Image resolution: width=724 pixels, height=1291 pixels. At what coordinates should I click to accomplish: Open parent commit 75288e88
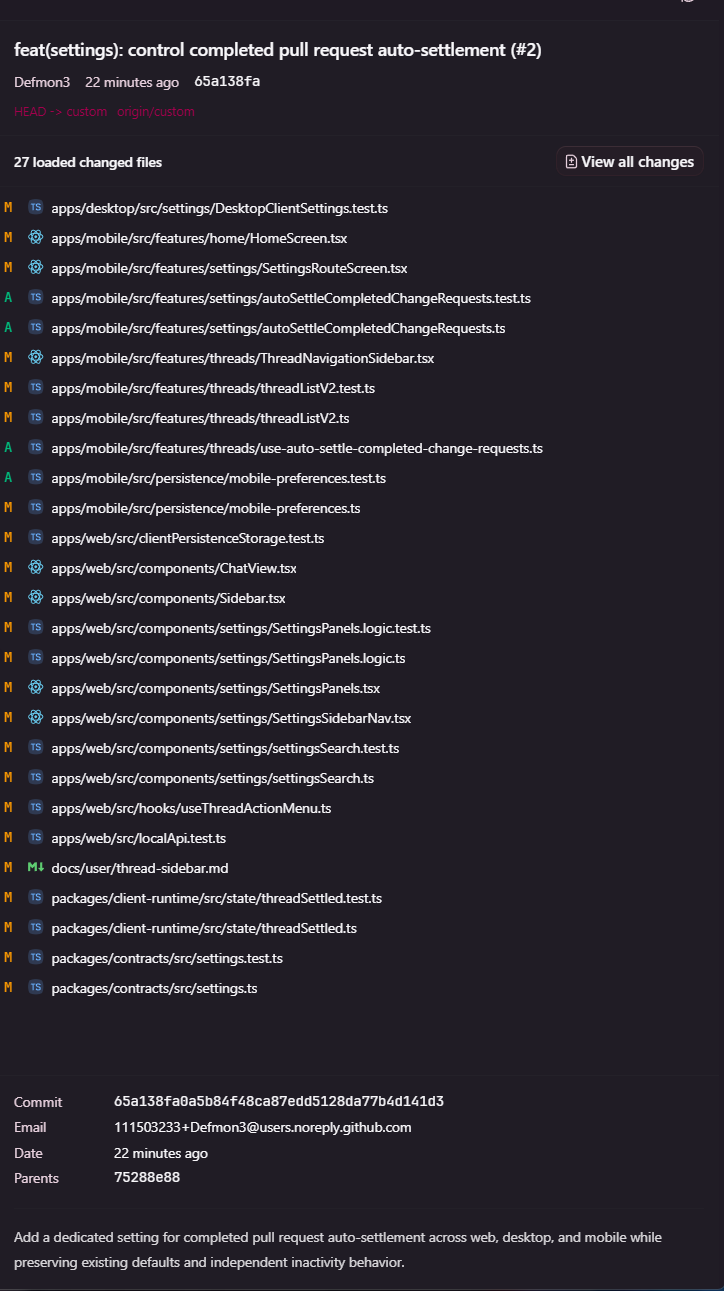tap(147, 1178)
